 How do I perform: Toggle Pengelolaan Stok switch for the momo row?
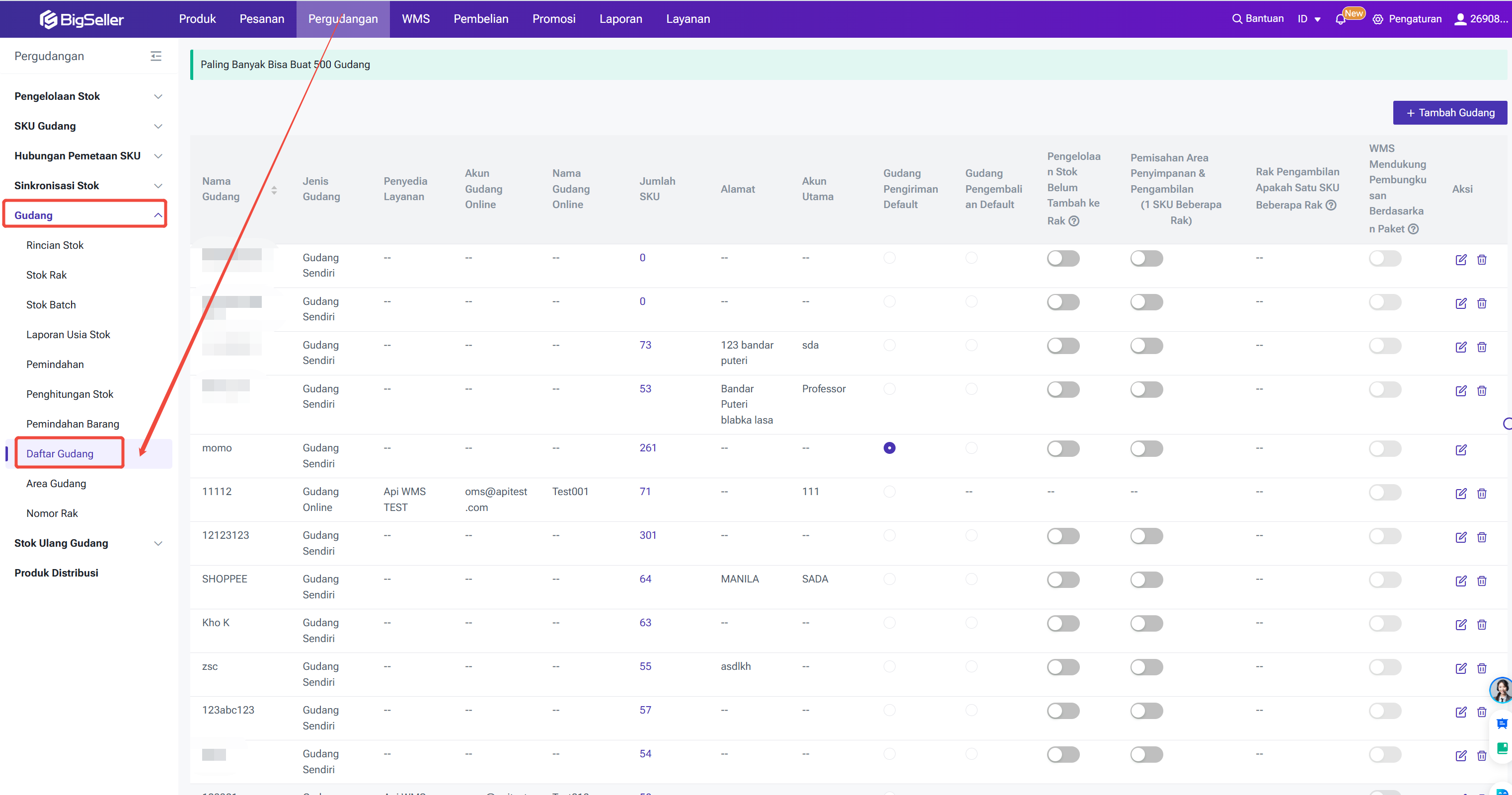pos(1063,449)
